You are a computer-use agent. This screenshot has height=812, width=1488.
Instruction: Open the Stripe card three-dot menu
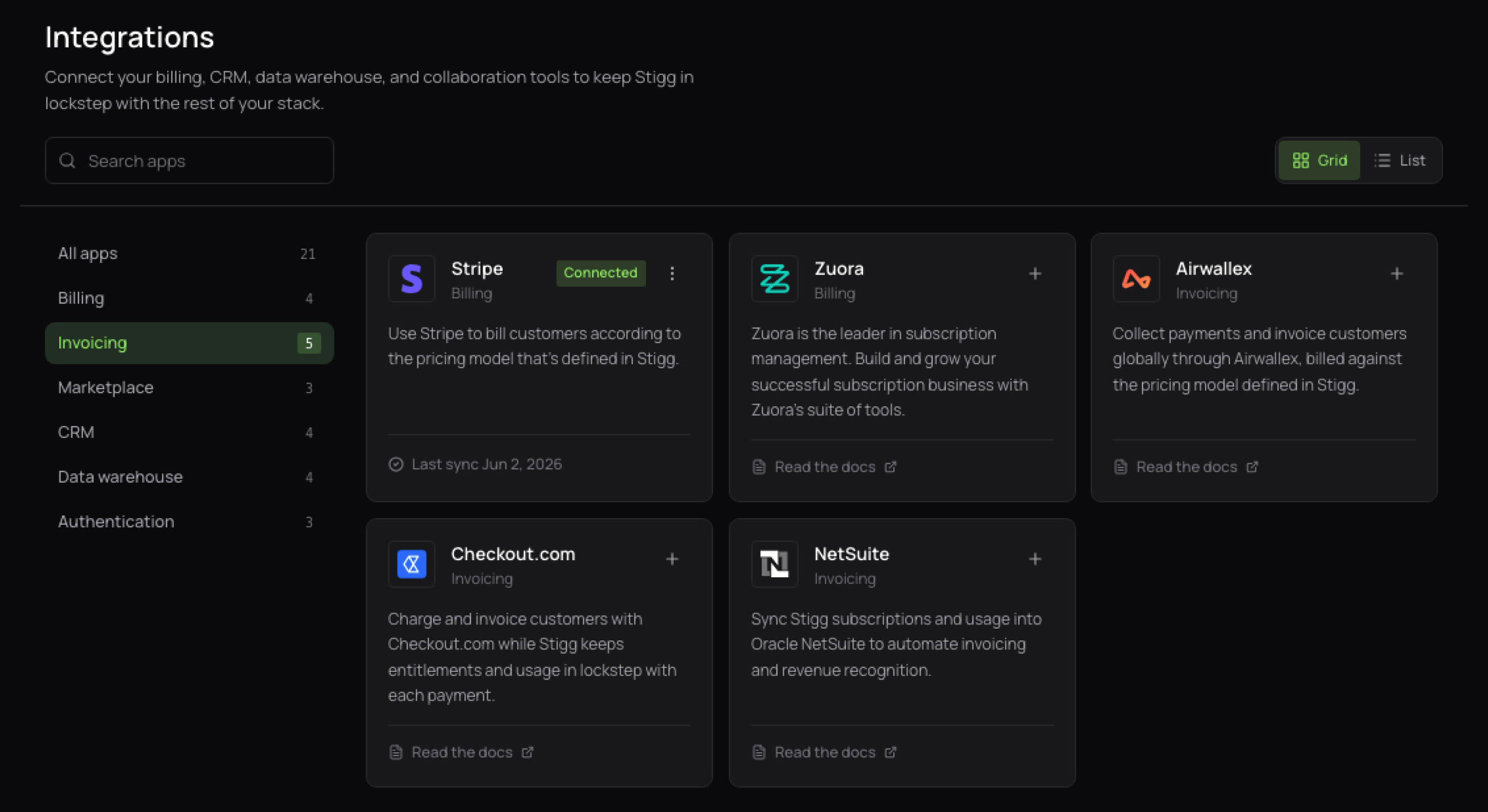(672, 273)
